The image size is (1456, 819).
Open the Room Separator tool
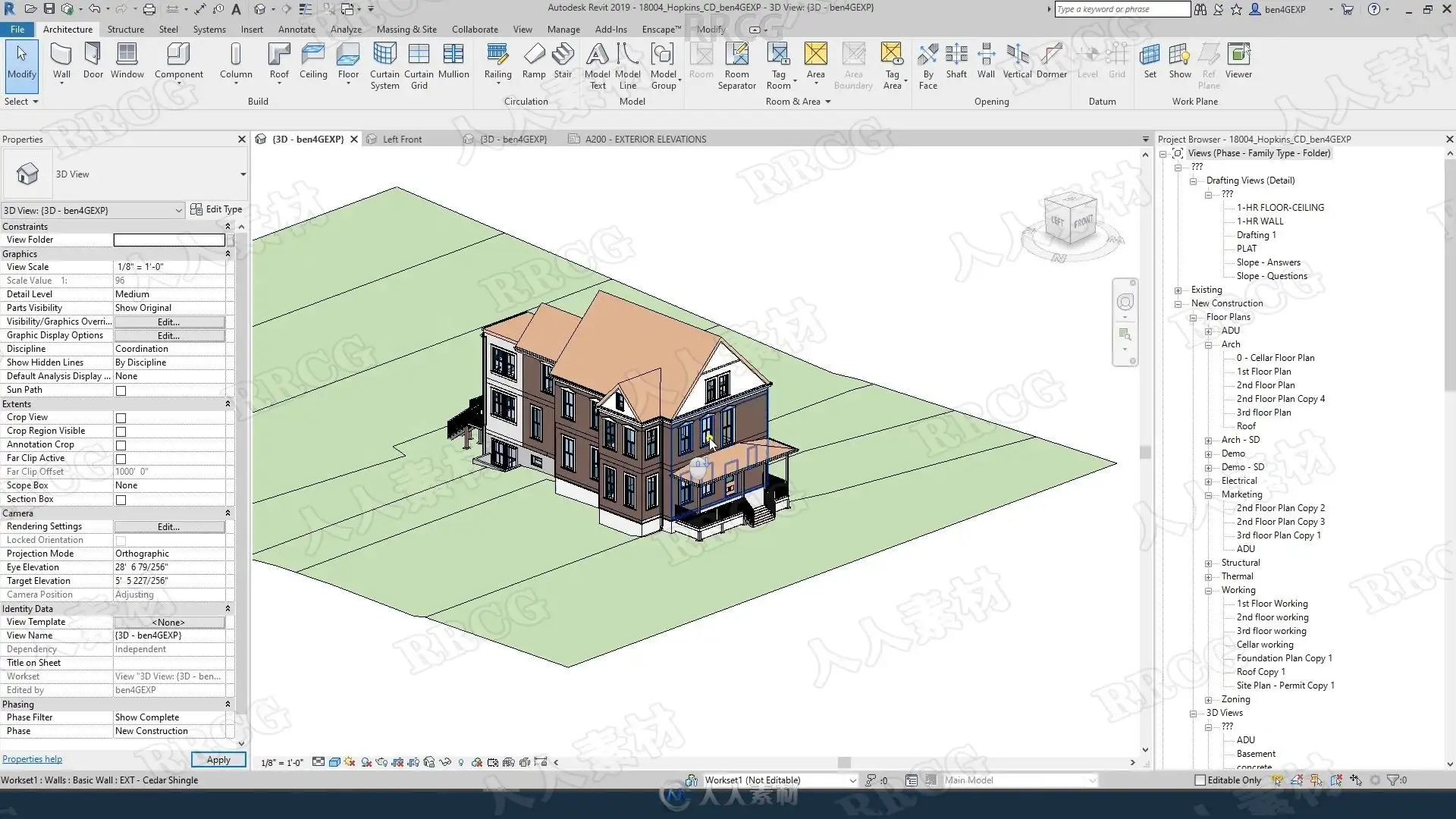pos(737,66)
